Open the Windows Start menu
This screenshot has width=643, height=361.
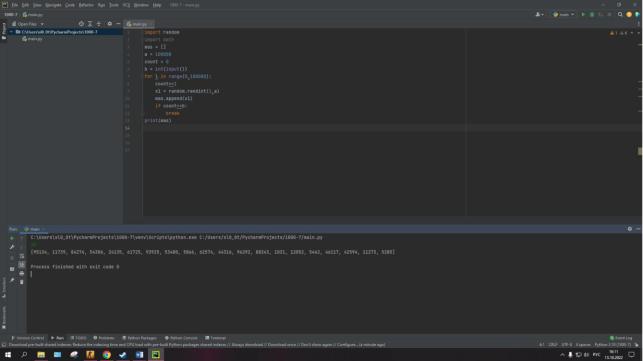click(8, 354)
